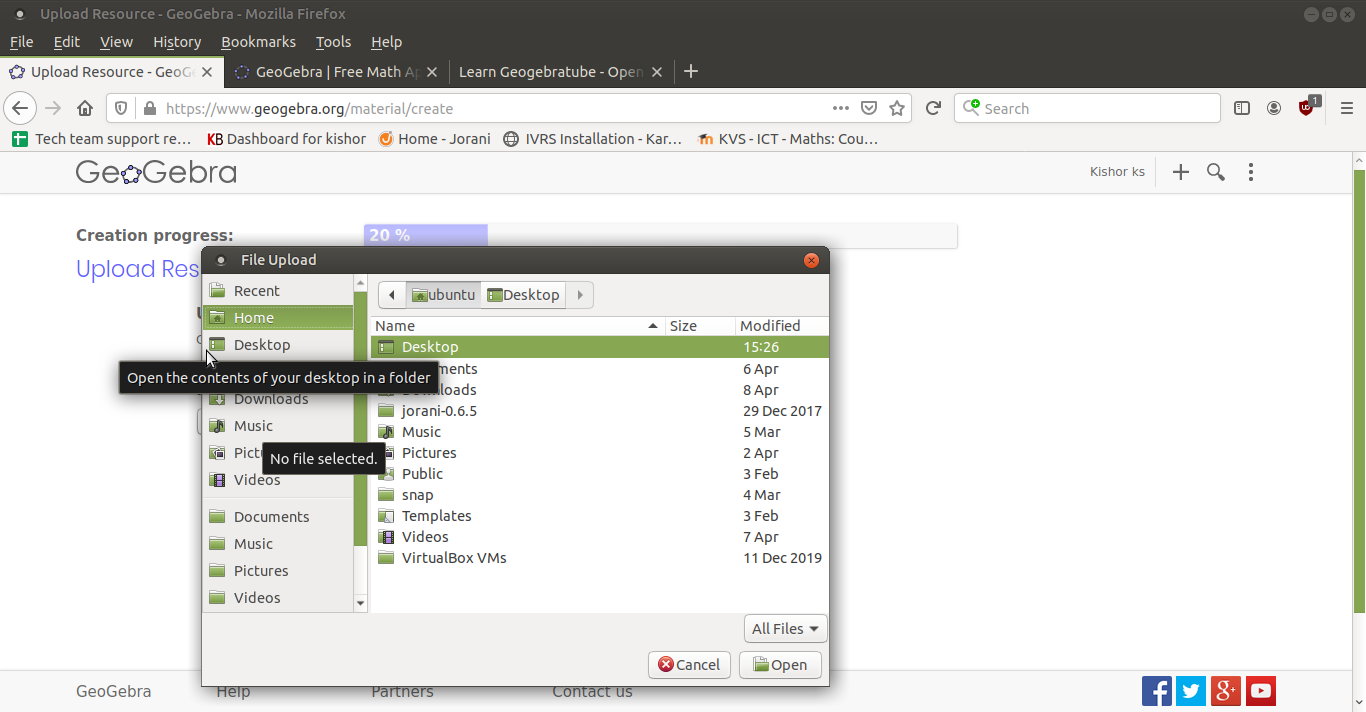Click the Cancel button in File Upload

(689, 665)
